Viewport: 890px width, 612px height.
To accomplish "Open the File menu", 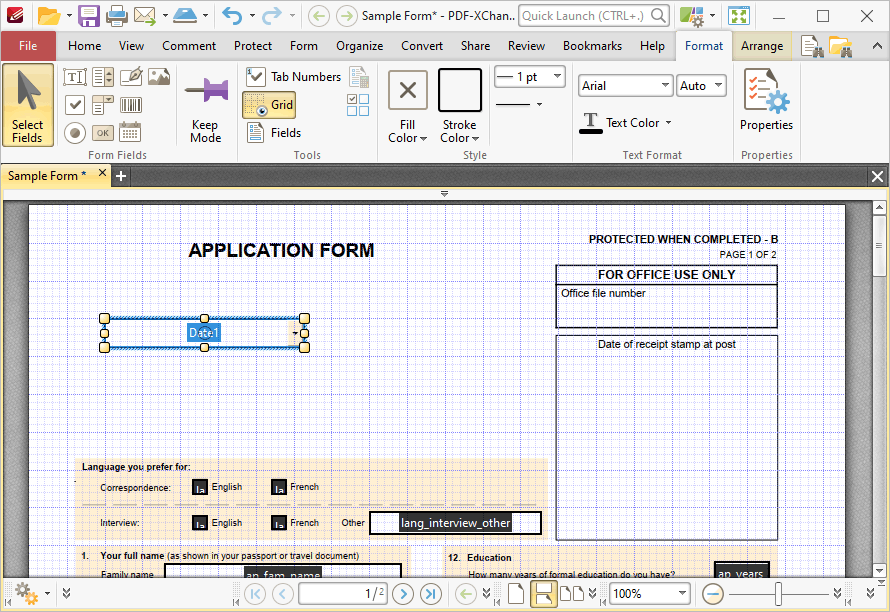I will tap(28, 46).
